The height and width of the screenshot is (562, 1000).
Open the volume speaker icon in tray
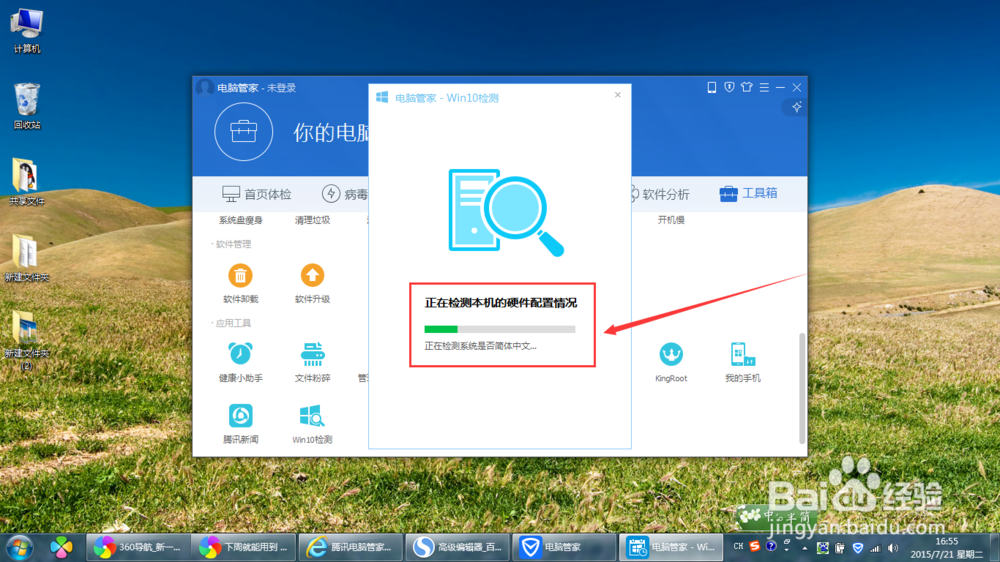pyautogui.click(x=893, y=548)
